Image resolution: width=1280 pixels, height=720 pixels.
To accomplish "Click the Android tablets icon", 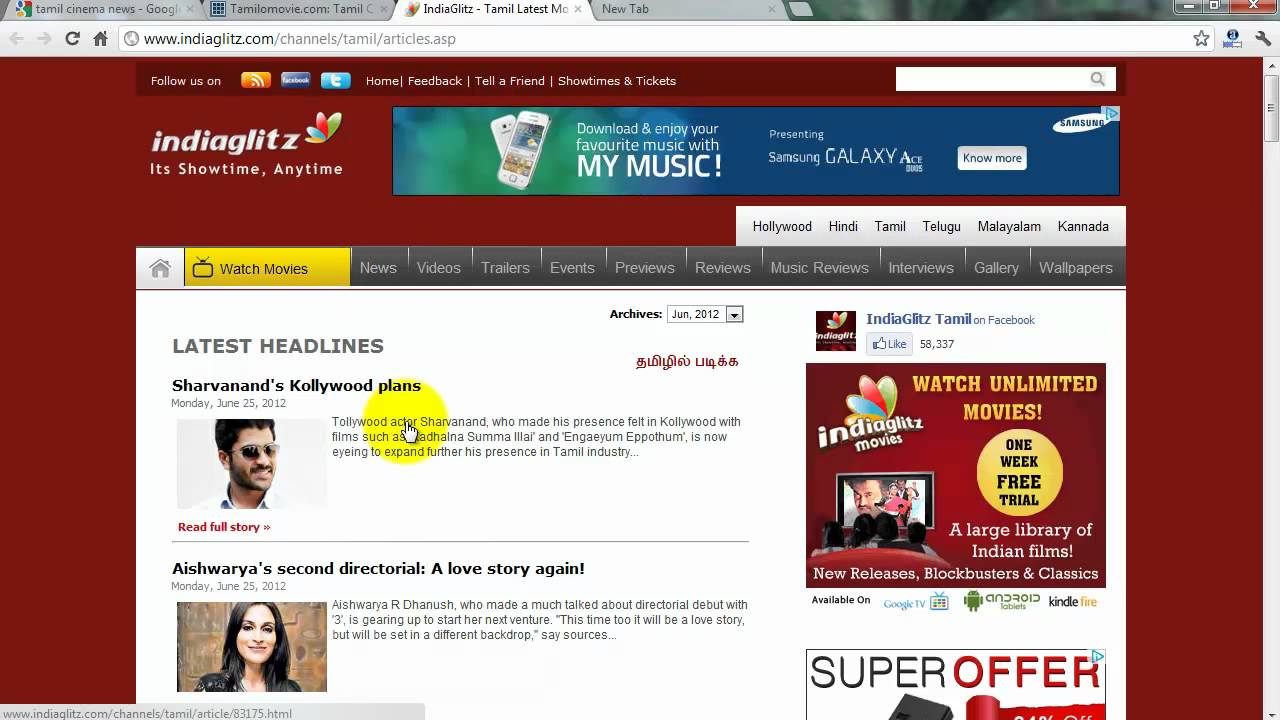I will click(x=1001, y=601).
